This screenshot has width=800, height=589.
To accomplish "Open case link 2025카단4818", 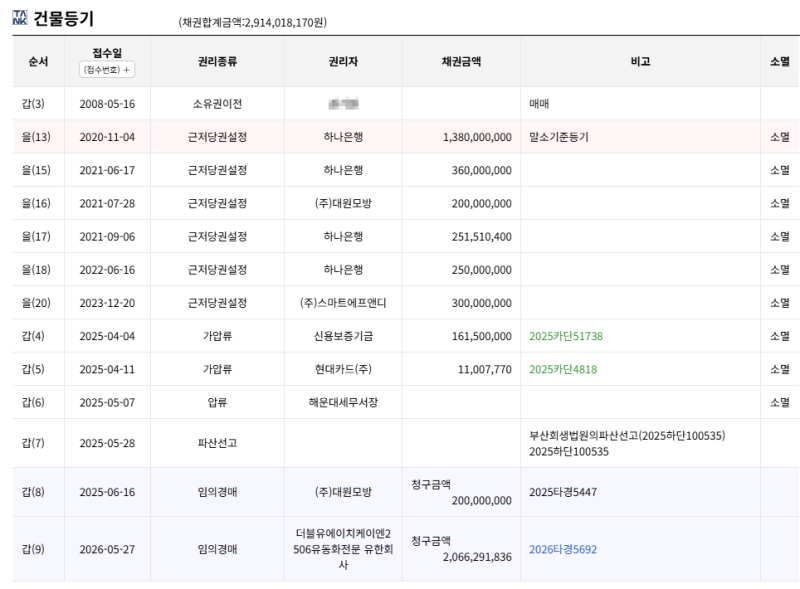I will click(563, 370).
